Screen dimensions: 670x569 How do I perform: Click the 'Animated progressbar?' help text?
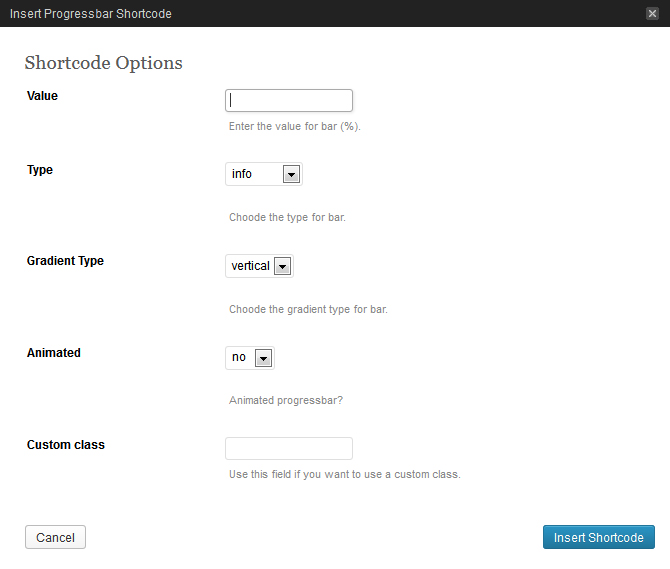coord(286,400)
